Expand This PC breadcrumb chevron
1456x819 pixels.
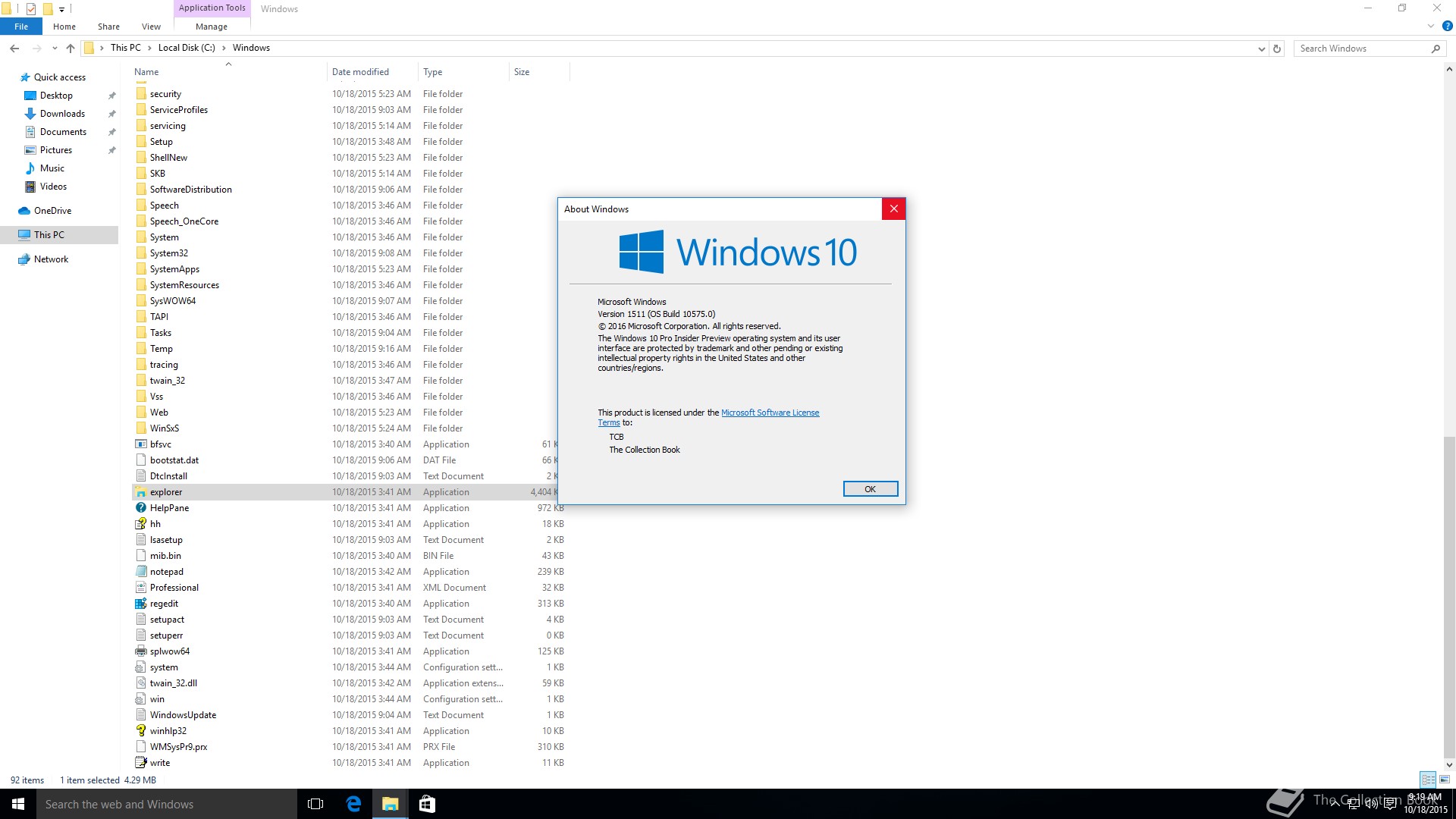coord(149,48)
